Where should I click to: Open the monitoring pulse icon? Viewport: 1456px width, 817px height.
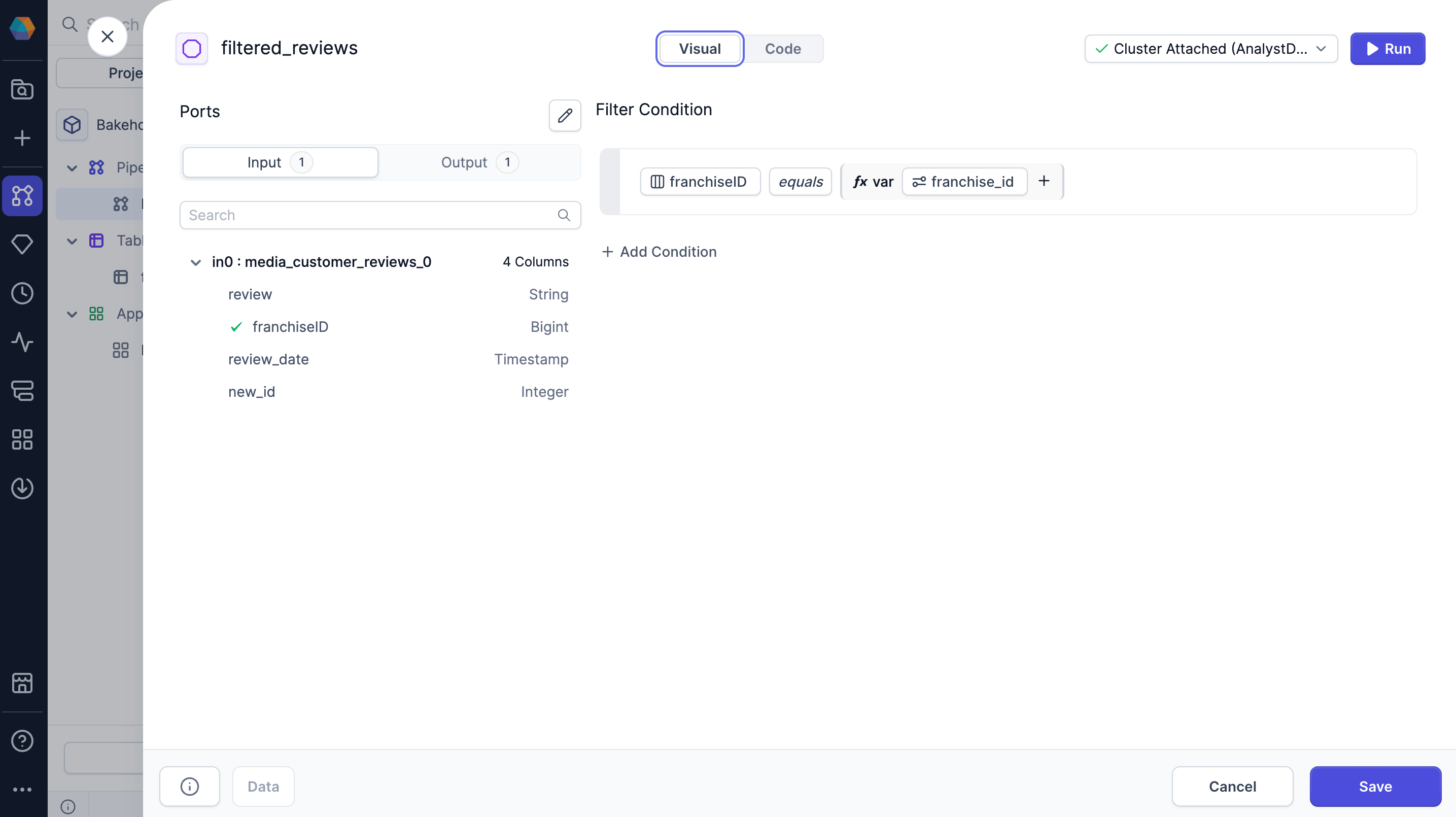[x=23, y=342]
